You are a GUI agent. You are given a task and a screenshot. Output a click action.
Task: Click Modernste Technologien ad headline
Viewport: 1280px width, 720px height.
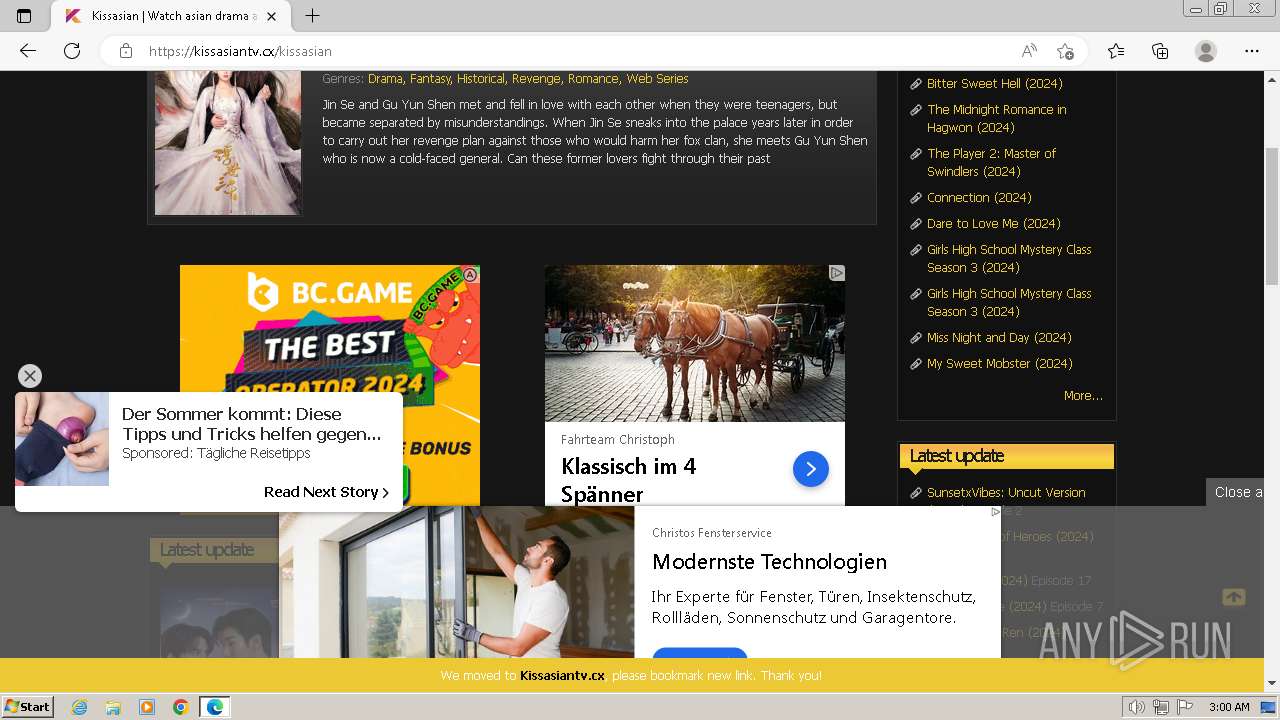pos(769,562)
